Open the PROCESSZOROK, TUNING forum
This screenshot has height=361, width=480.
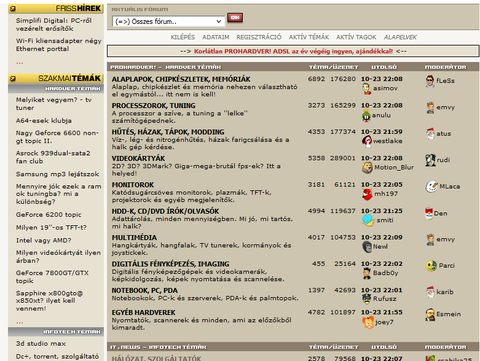(x=153, y=106)
